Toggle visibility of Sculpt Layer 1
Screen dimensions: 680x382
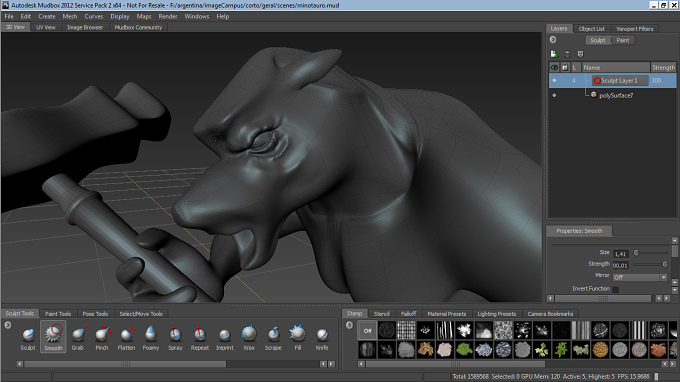coord(554,81)
